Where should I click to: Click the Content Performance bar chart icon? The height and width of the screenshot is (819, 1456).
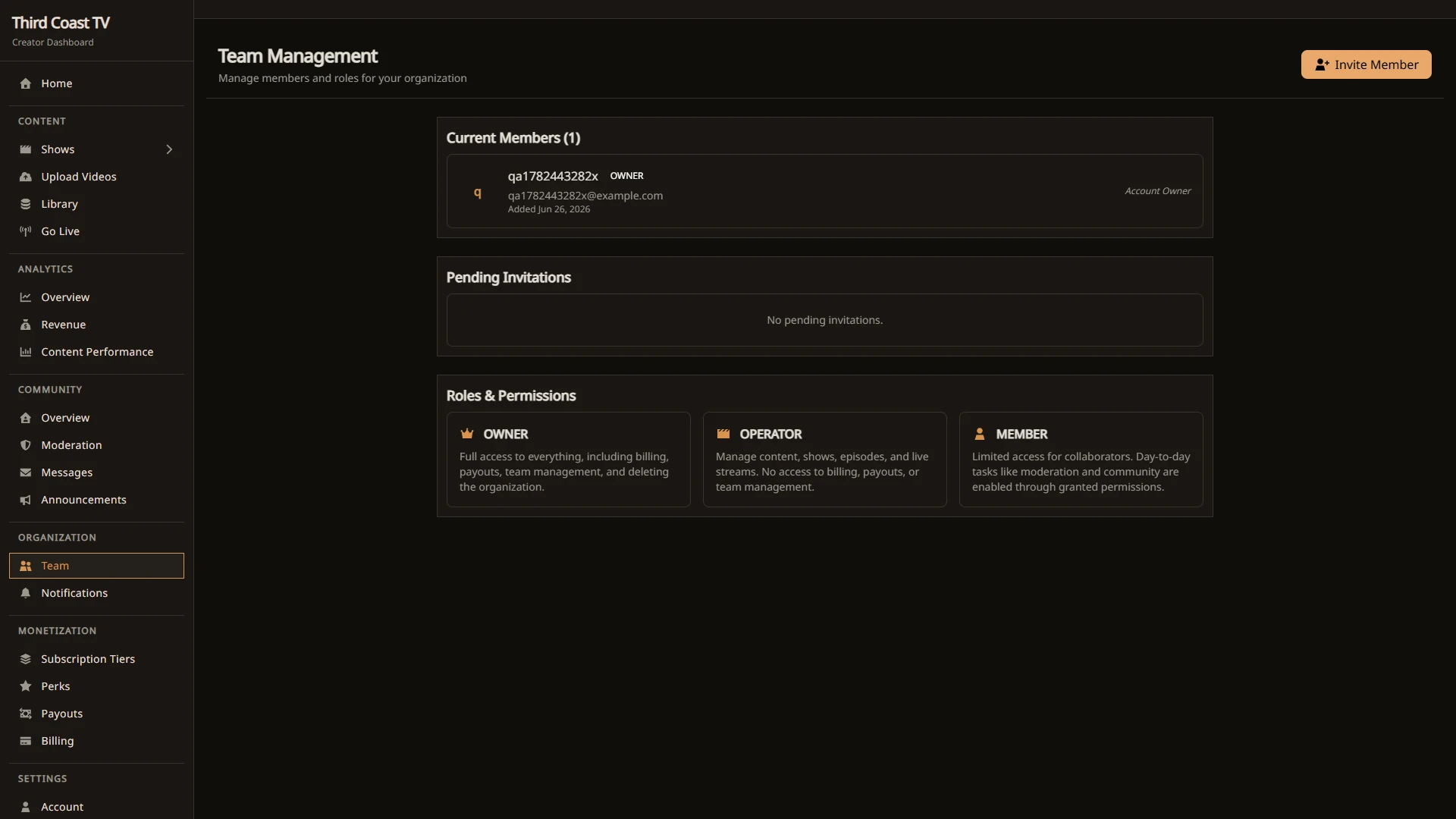(26, 352)
